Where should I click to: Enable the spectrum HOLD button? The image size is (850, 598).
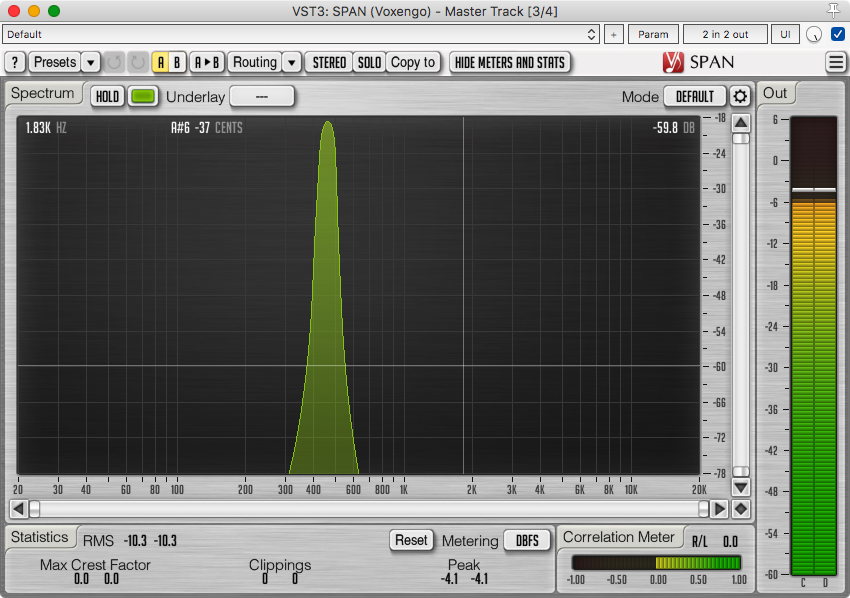click(x=107, y=97)
